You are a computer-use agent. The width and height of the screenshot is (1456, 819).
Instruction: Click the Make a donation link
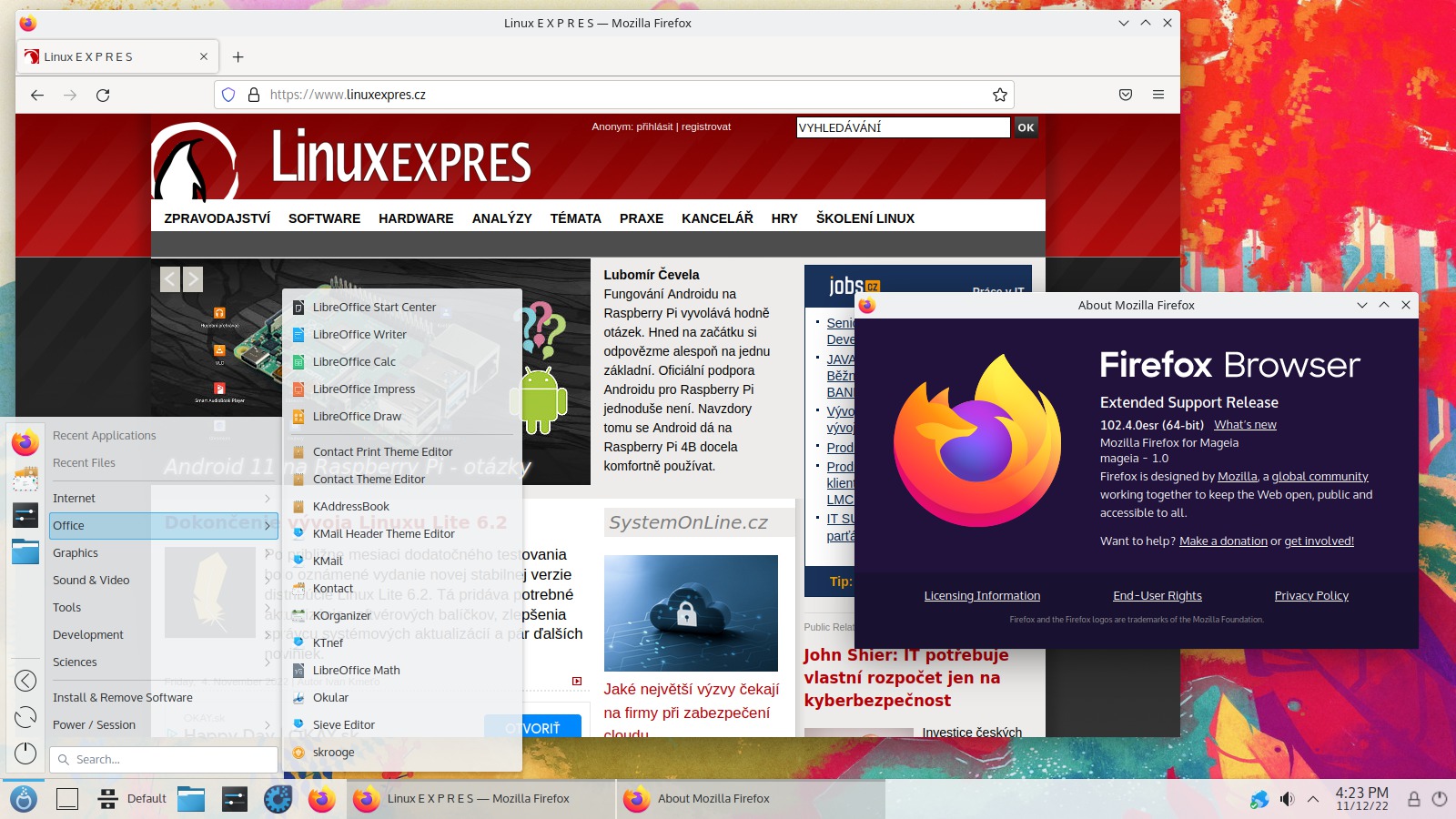1223,541
